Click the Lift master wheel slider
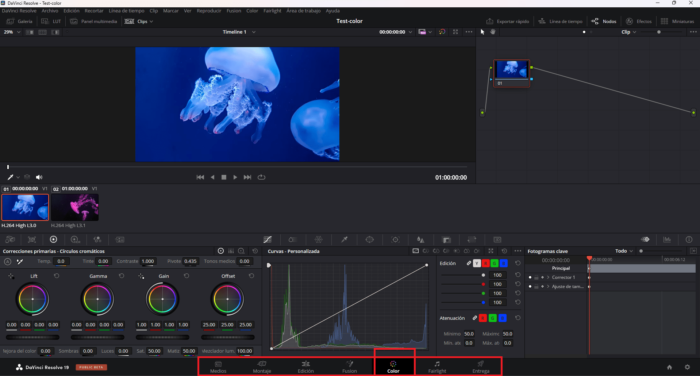This screenshot has width=700, height=376. (x=32, y=337)
